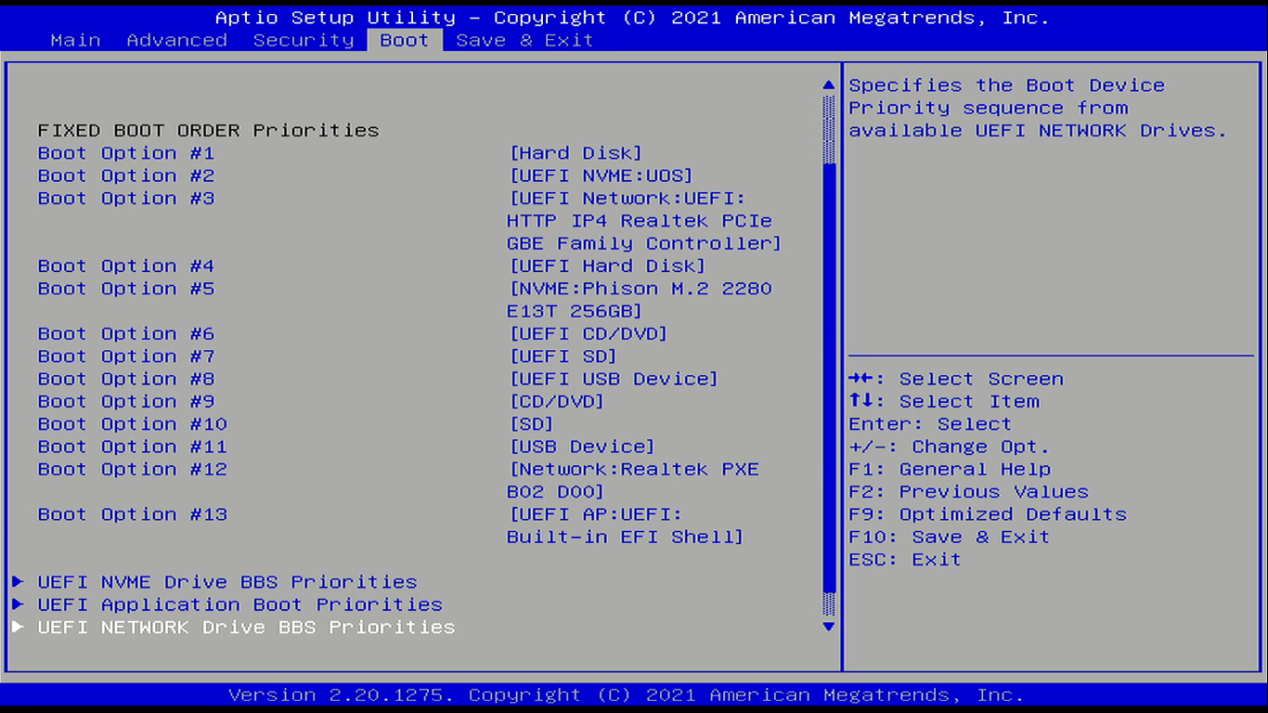Select the UEFI NVME:UOS boot value
1268x713 pixels.
600,176
